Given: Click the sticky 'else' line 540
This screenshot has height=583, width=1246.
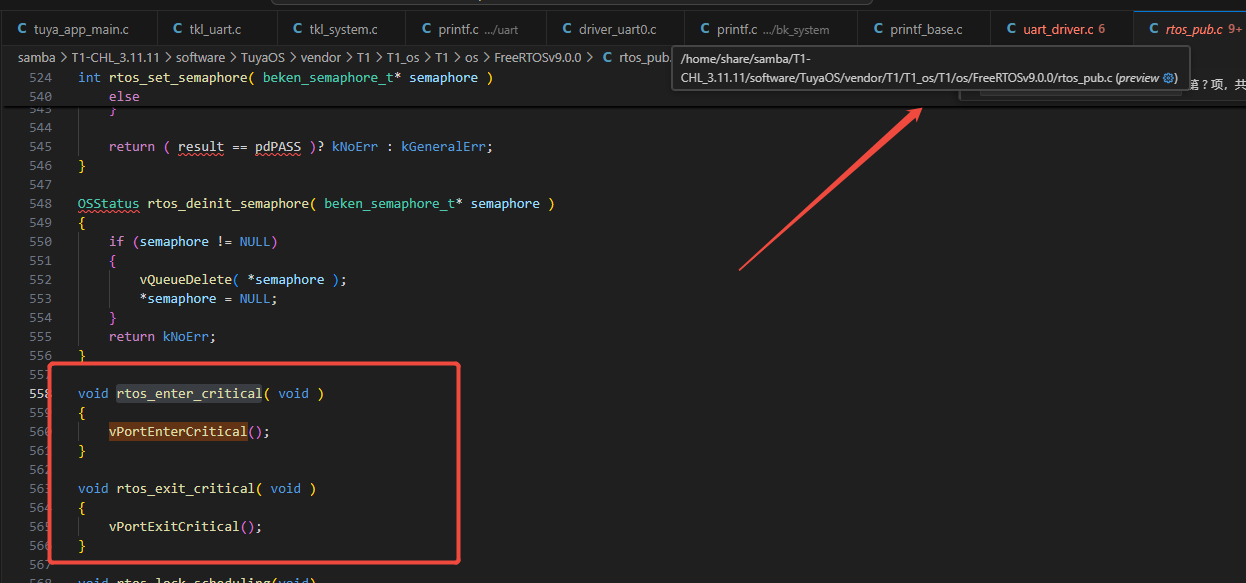Looking at the screenshot, I should (x=124, y=96).
